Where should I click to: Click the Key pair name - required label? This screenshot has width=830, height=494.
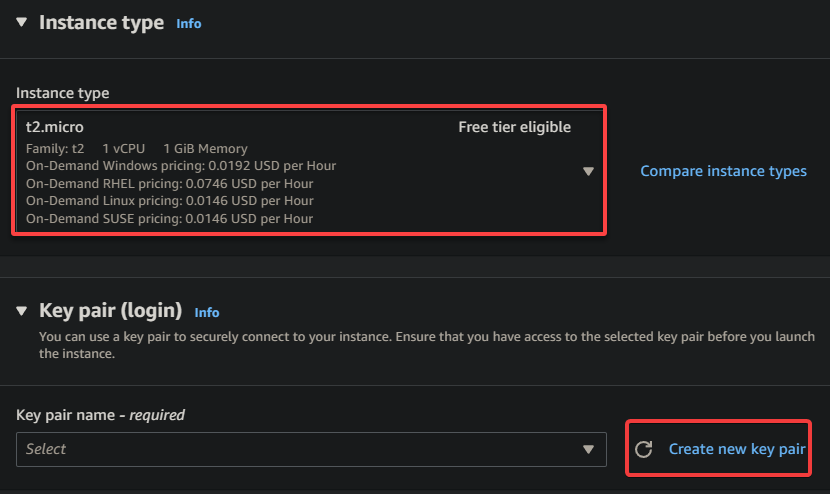100,415
